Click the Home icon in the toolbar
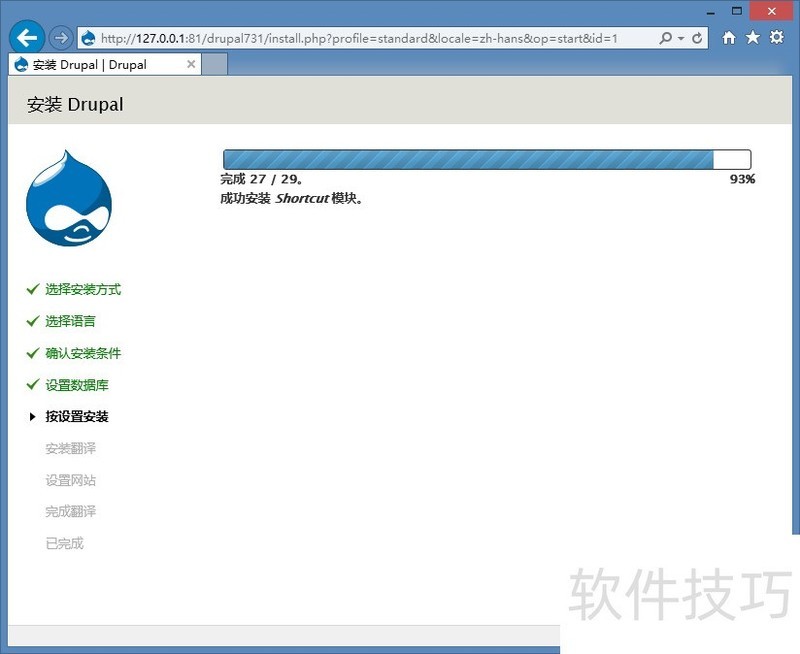The image size is (800, 654). (728, 37)
